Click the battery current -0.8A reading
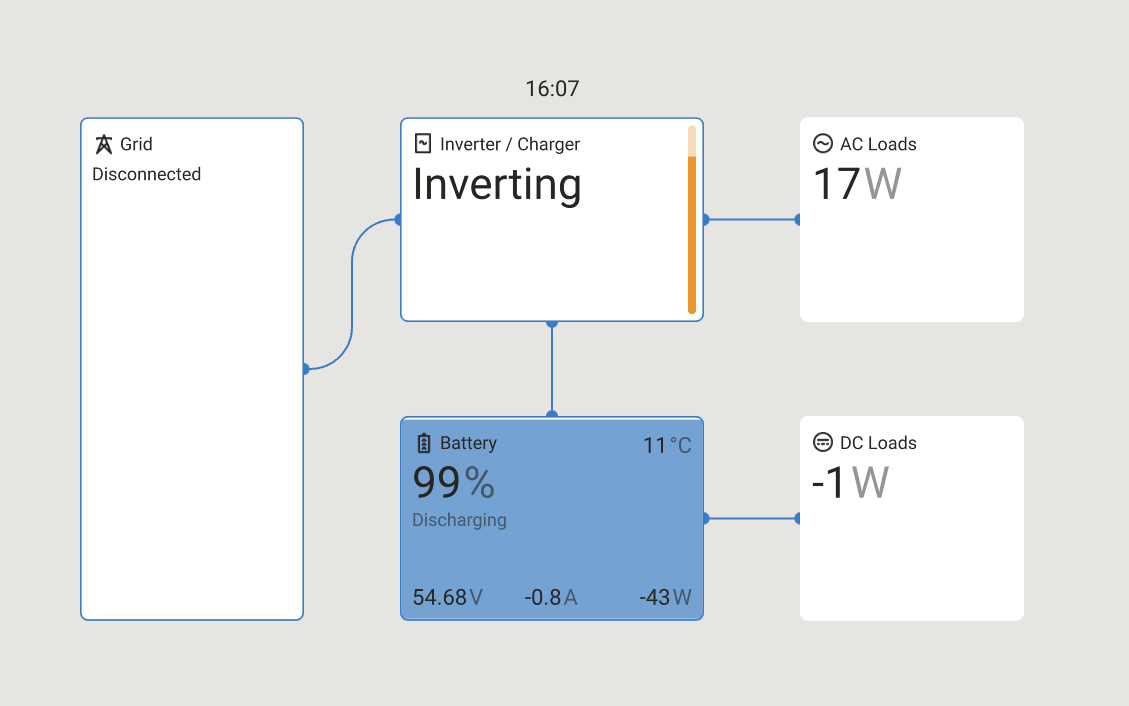 550,598
